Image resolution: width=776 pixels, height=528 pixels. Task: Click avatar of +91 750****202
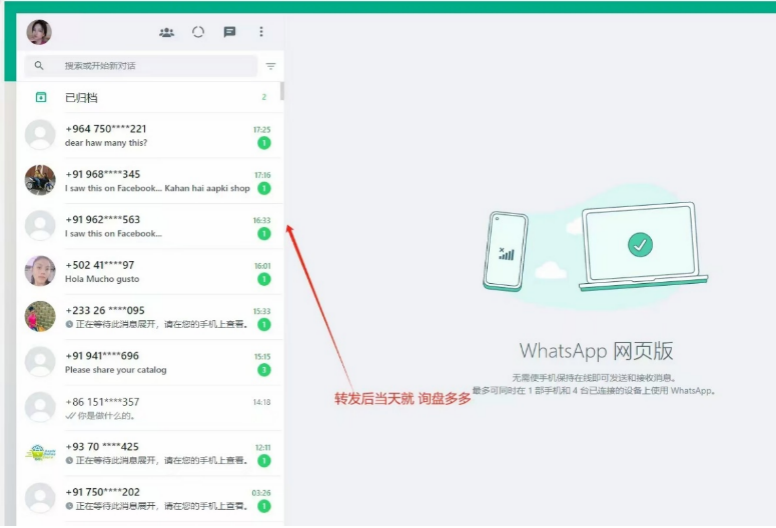40,498
